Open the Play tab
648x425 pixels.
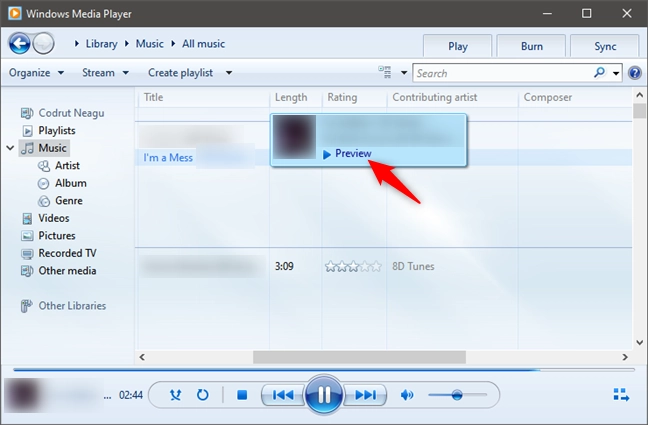457,46
